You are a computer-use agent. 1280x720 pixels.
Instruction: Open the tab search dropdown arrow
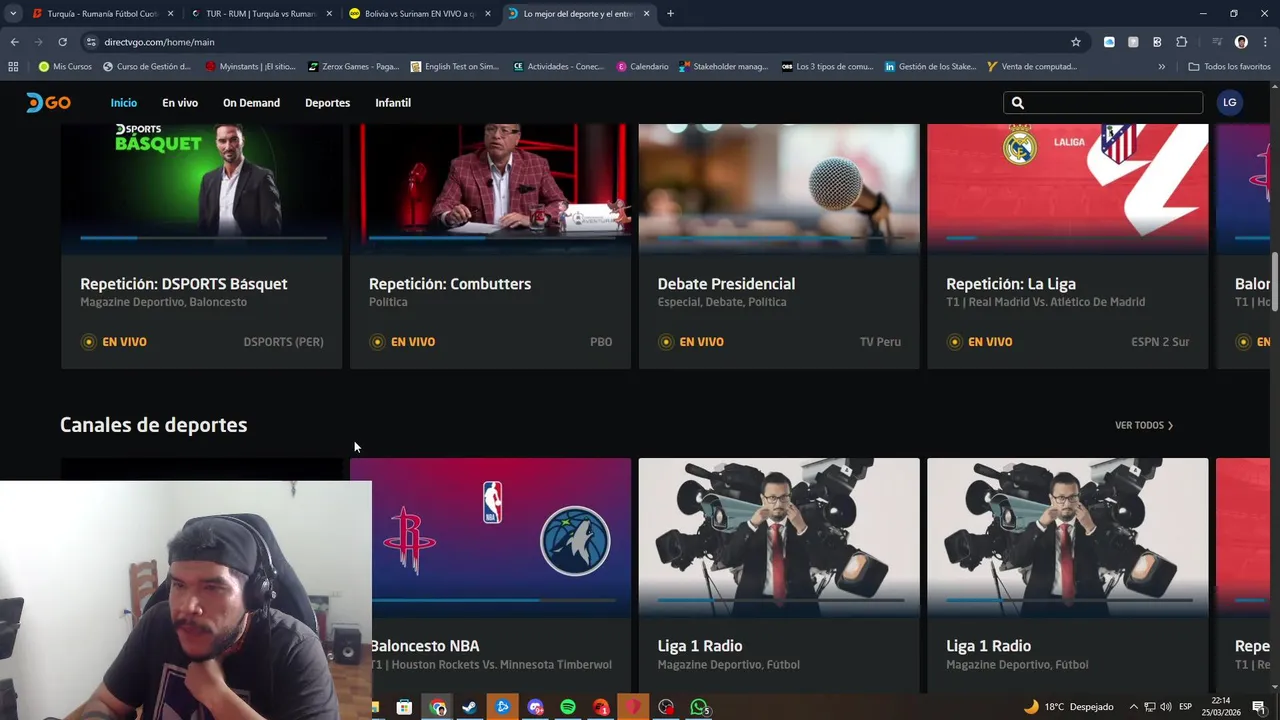click(x=13, y=14)
